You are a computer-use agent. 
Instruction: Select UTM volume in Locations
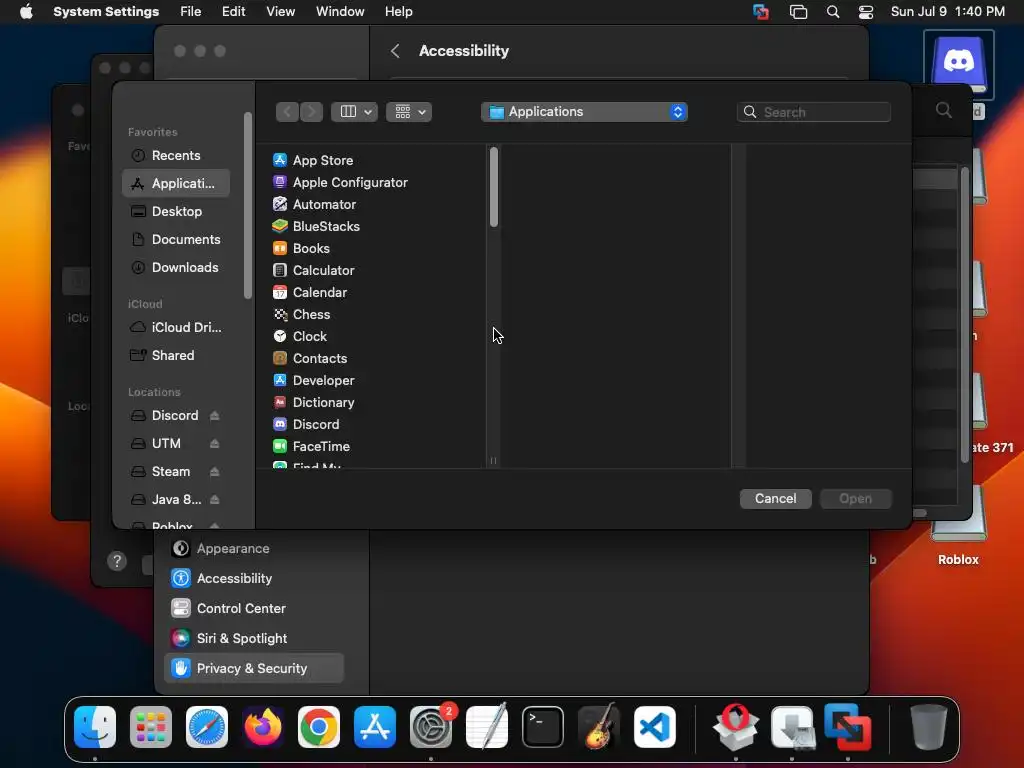(x=166, y=443)
